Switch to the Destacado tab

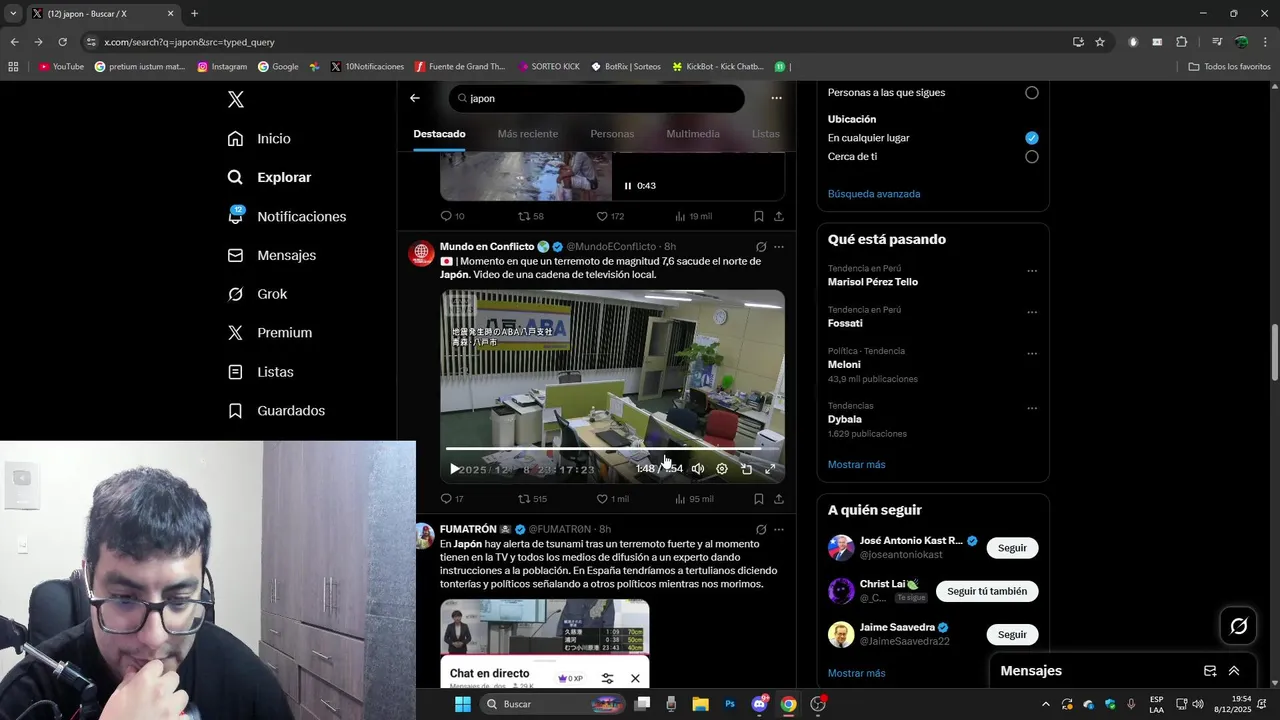tap(439, 134)
